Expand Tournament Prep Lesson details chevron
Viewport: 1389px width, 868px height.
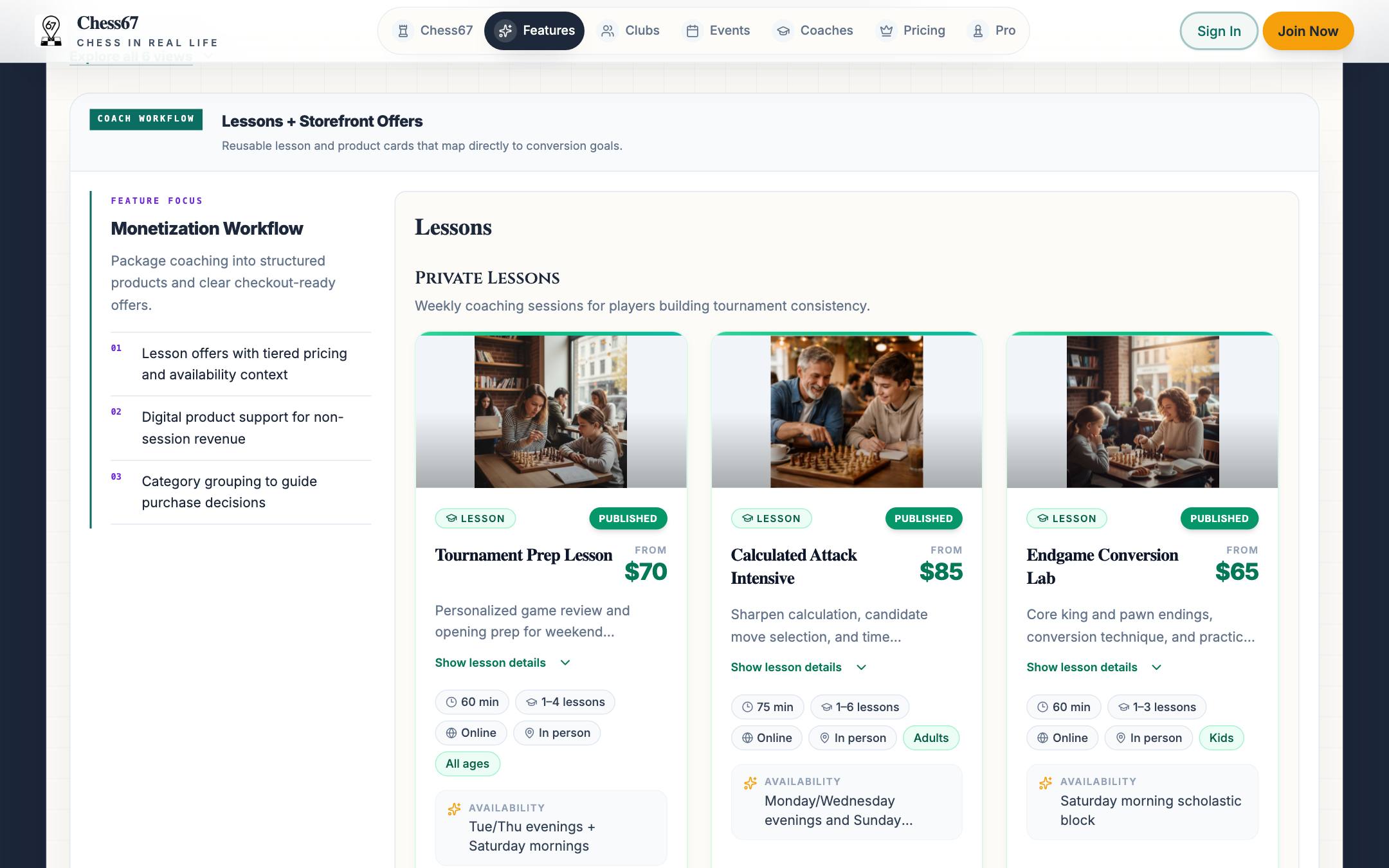point(565,663)
